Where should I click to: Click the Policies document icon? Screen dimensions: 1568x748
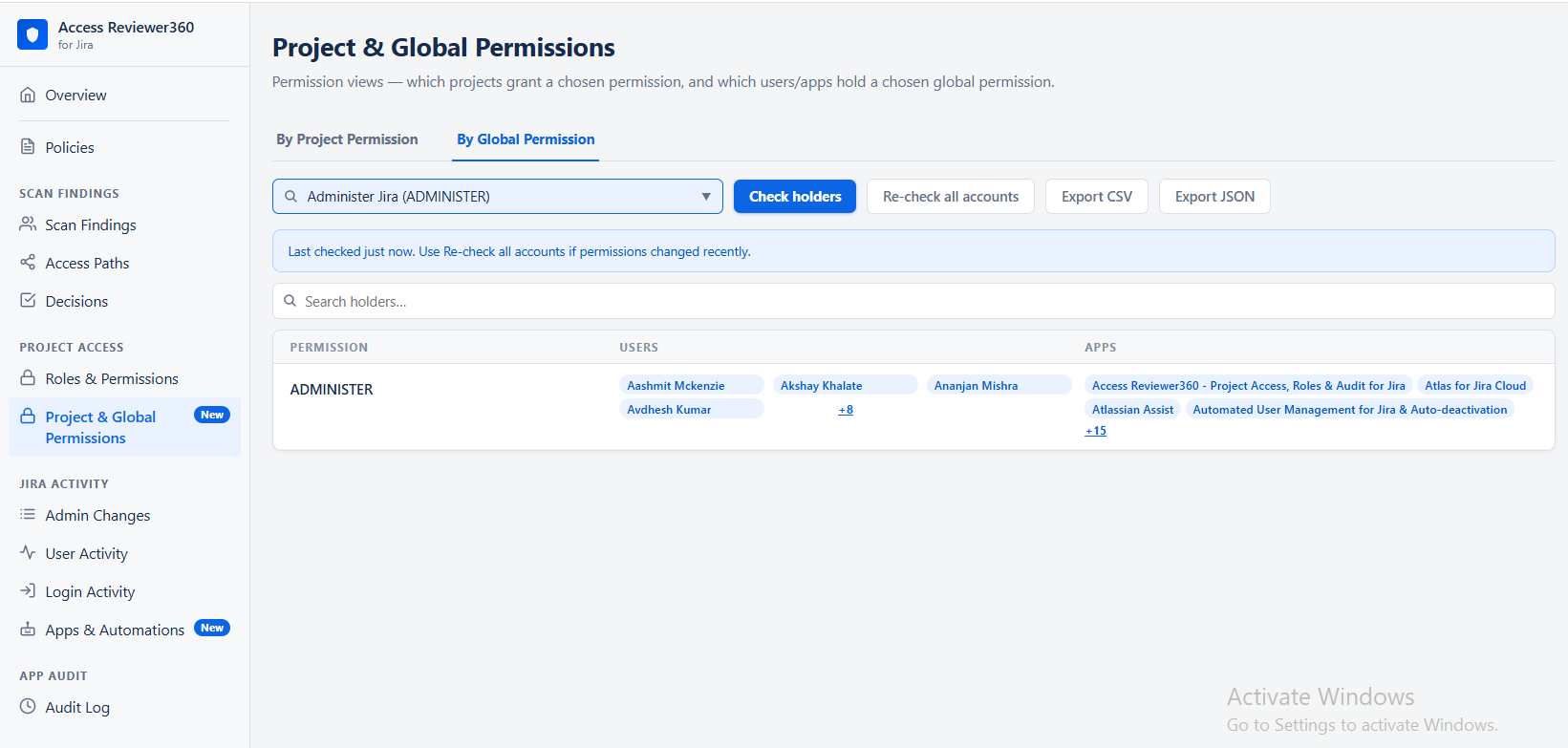pos(28,147)
